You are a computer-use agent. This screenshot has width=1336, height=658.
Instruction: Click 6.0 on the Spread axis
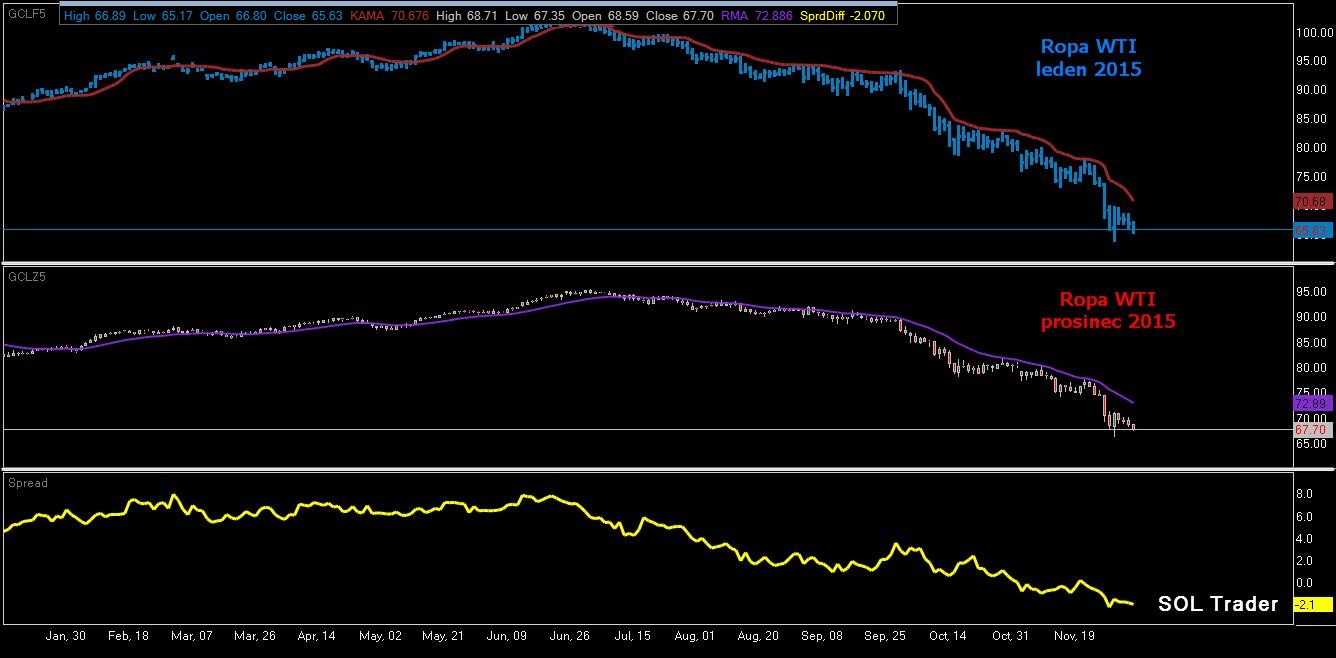click(x=1305, y=516)
